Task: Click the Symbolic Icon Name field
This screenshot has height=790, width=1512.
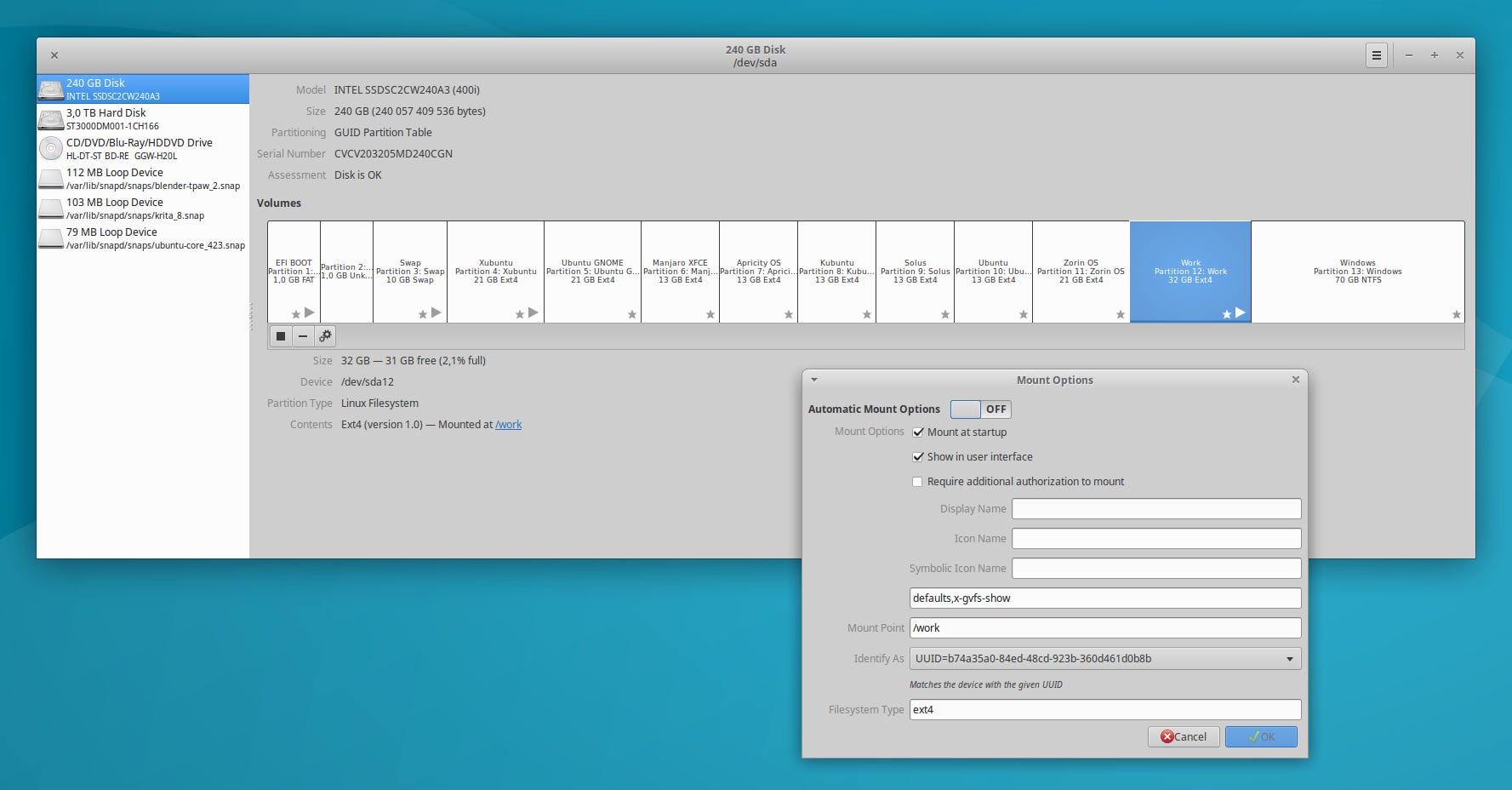Action: 1156,569
